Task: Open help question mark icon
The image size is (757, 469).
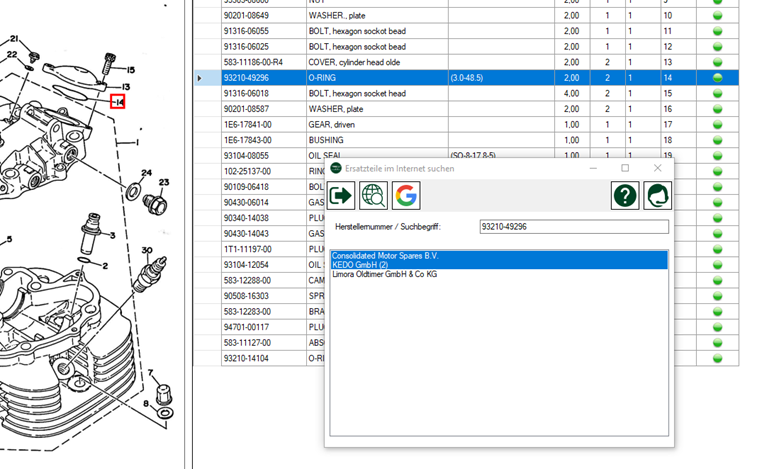Action: click(x=625, y=196)
